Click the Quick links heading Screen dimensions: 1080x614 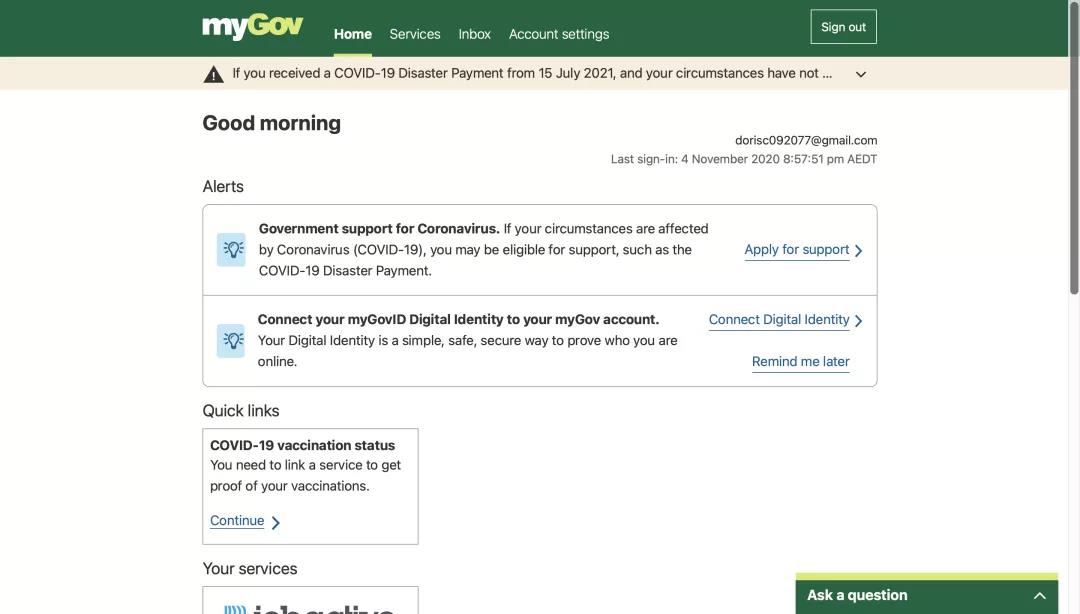[241, 411]
